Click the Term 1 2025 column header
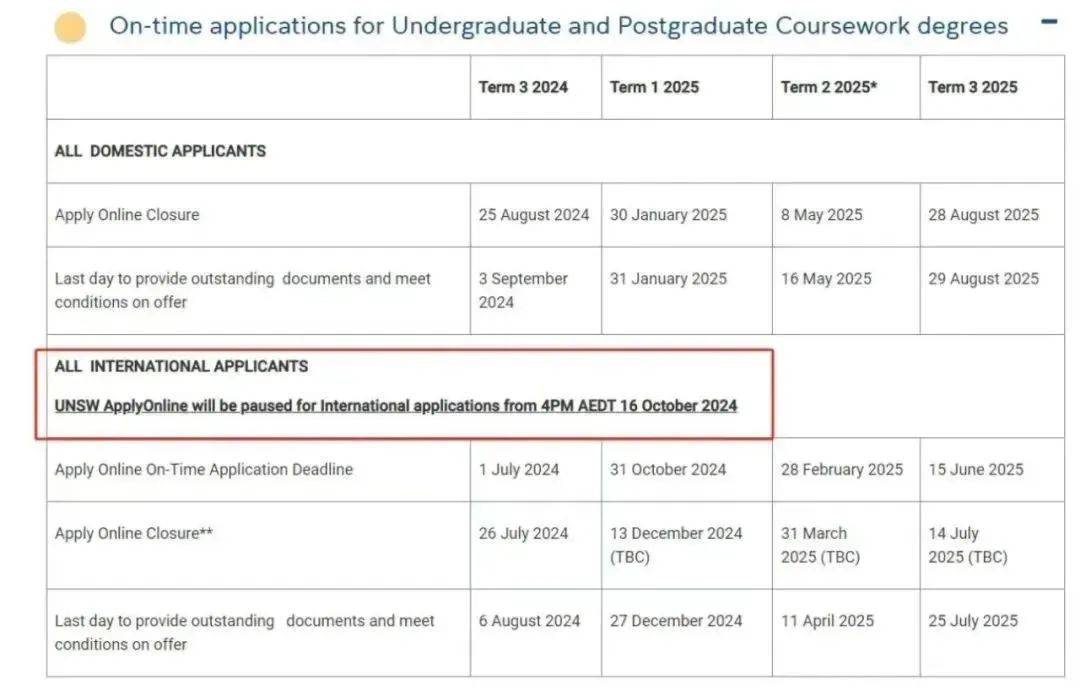1080x696 pixels. pos(654,87)
